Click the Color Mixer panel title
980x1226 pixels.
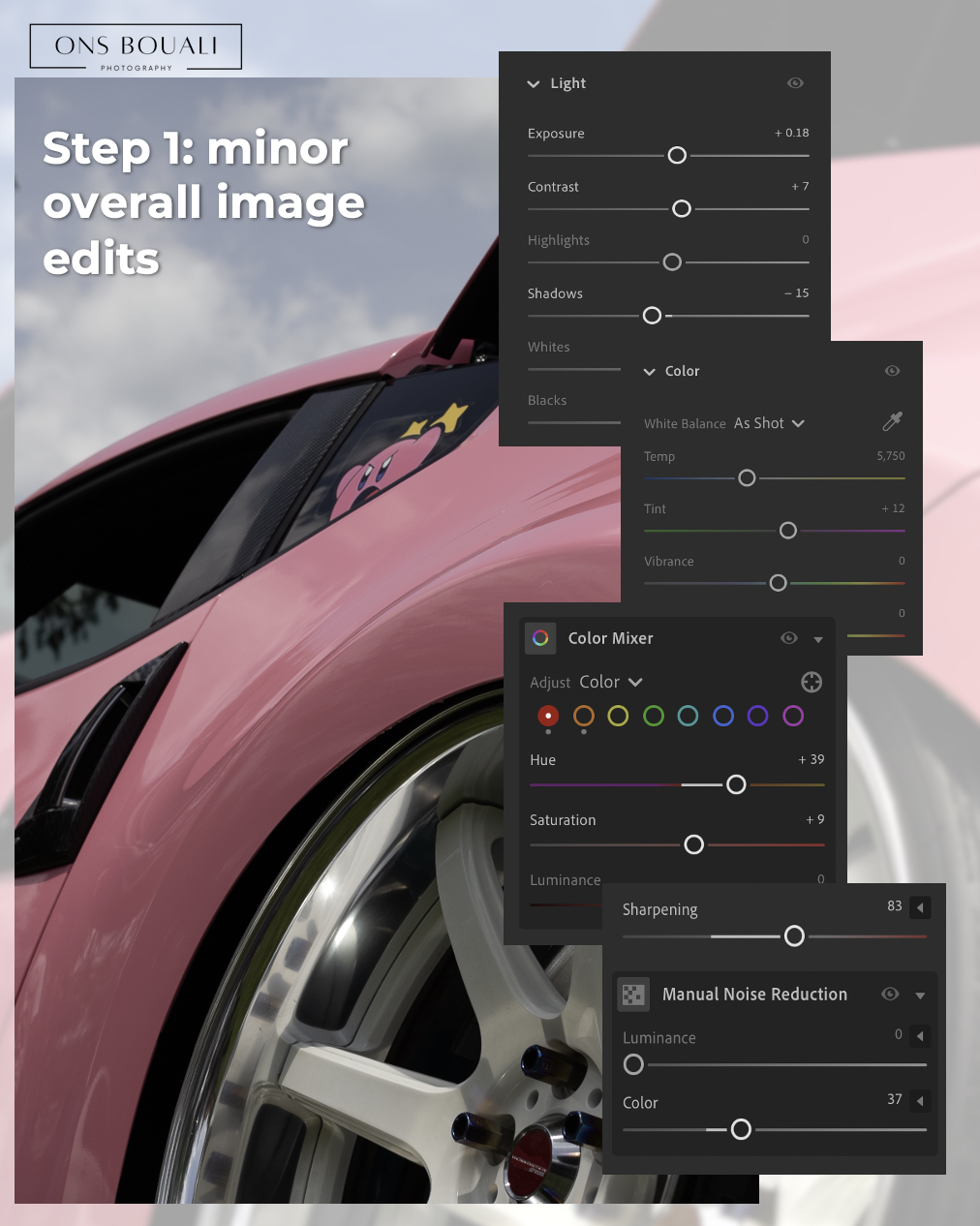pyautogui.click(x=611, y=638)
